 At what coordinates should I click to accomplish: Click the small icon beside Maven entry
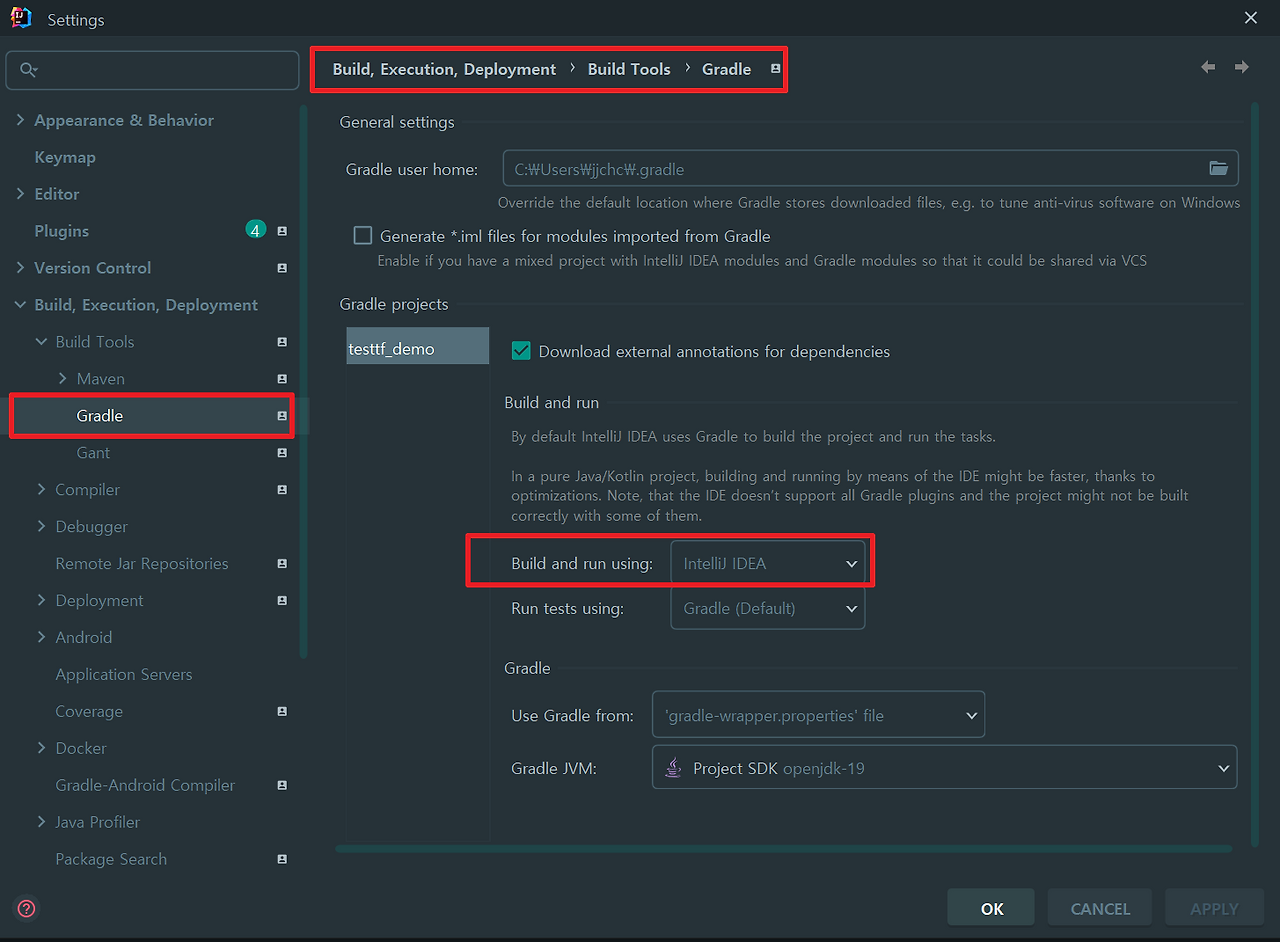click(x=282, y=378)
